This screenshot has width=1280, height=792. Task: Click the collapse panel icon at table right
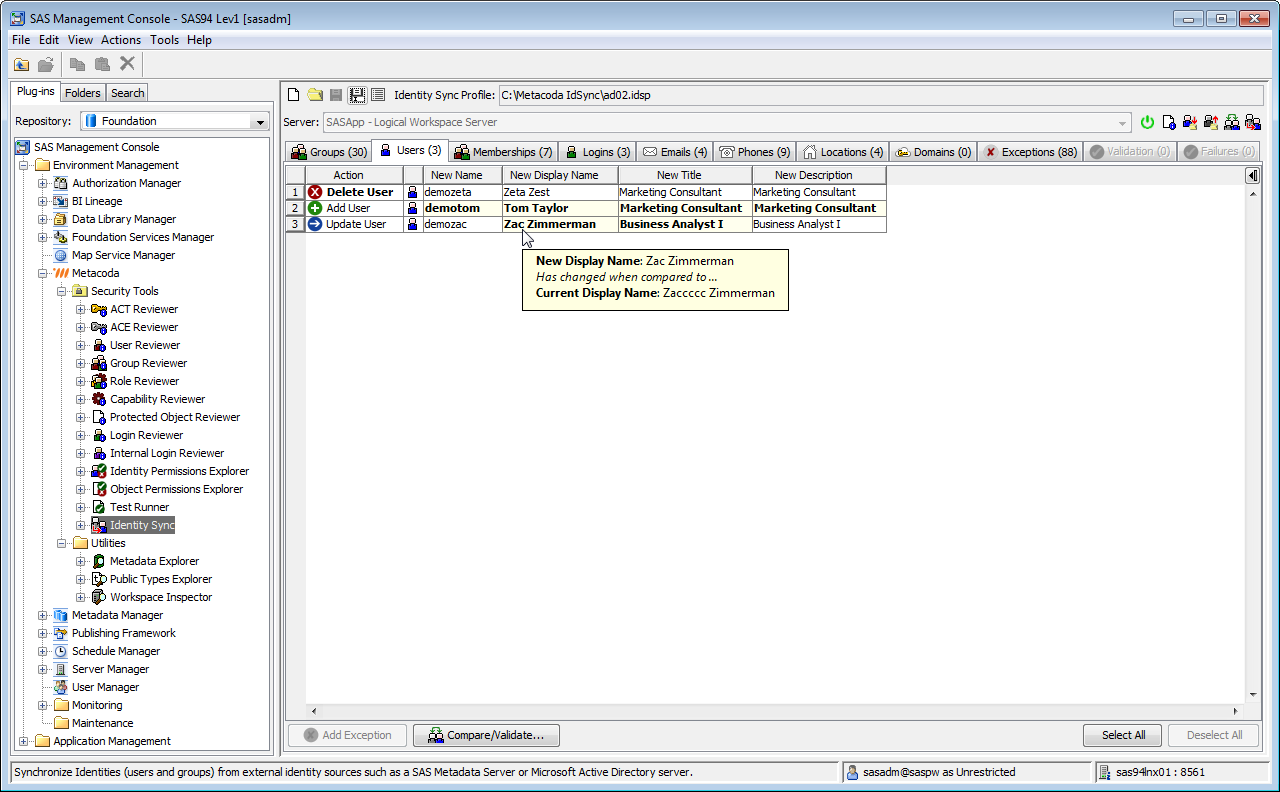click(1252, 175)
